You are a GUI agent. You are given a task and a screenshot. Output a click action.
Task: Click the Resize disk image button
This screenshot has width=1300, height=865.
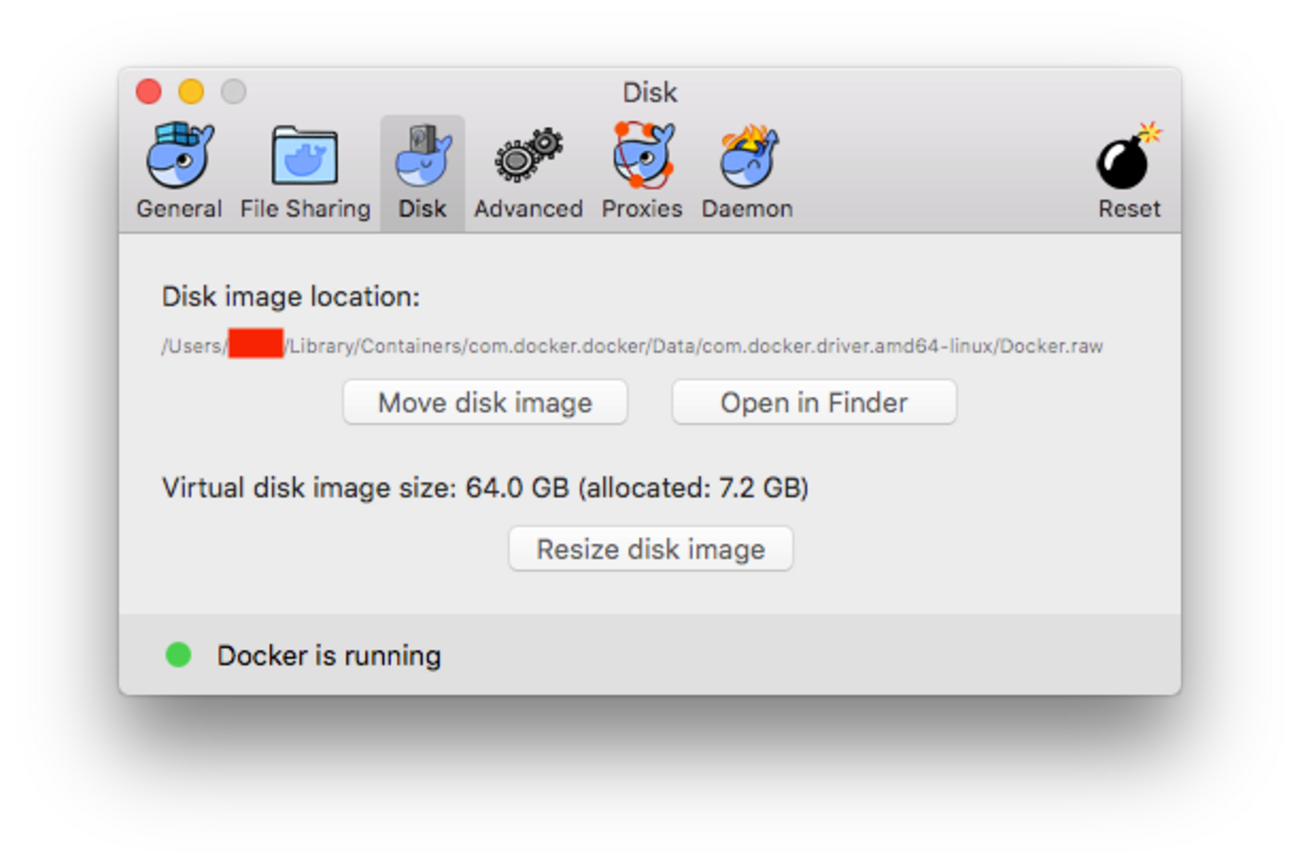point(651,549)
